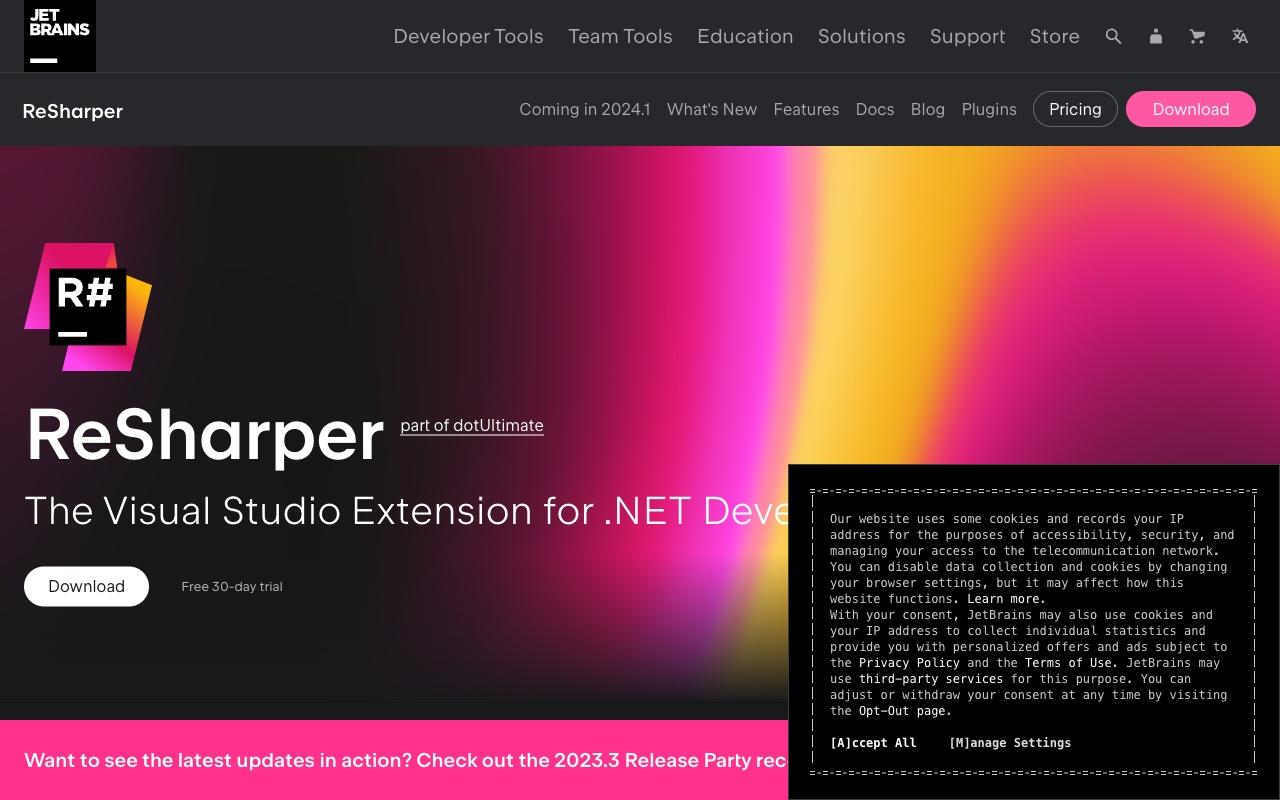Open the Plugins page
This screenshot has width=1280, height=800.
989,109
